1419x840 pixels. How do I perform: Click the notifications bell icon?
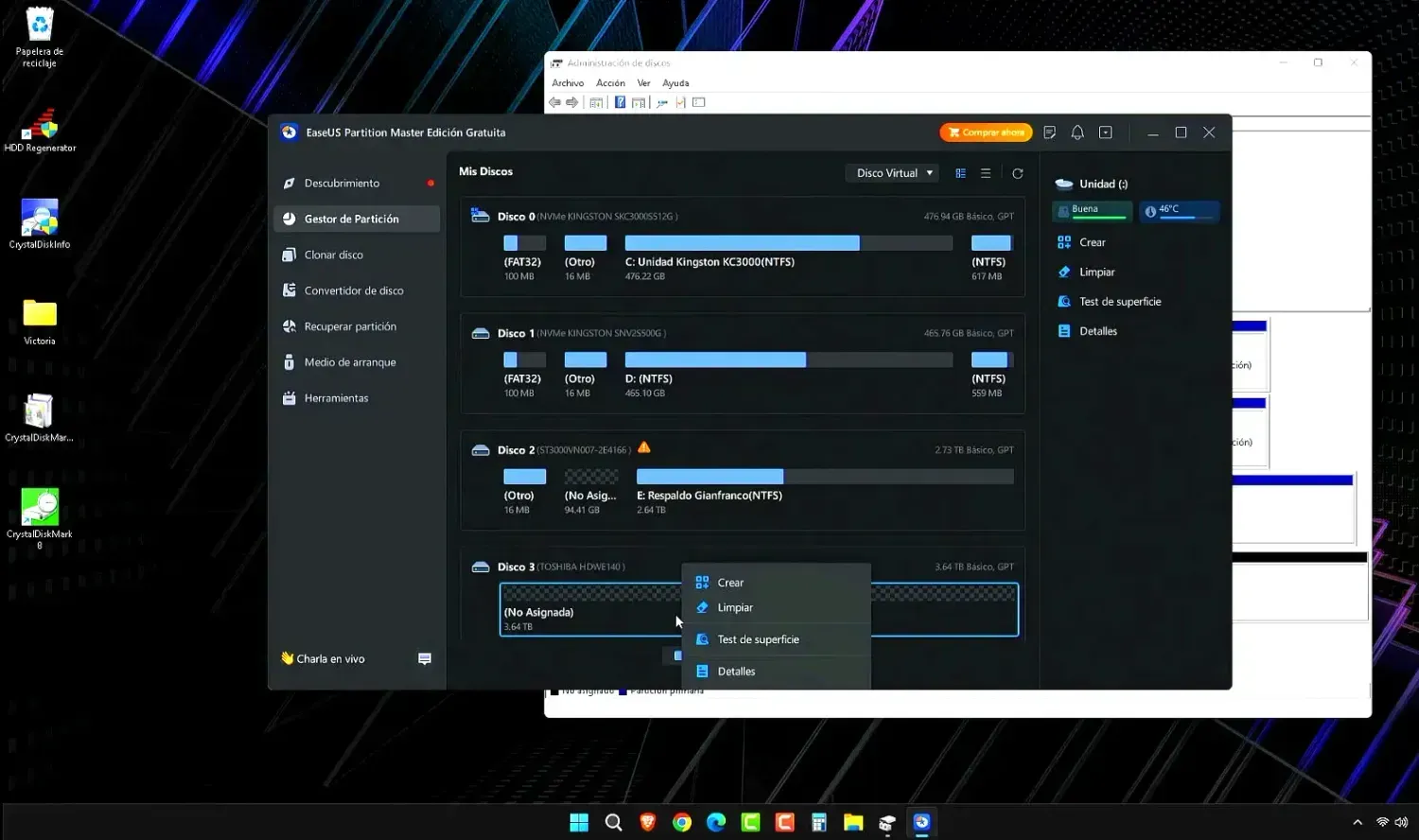click(1077, 132)
